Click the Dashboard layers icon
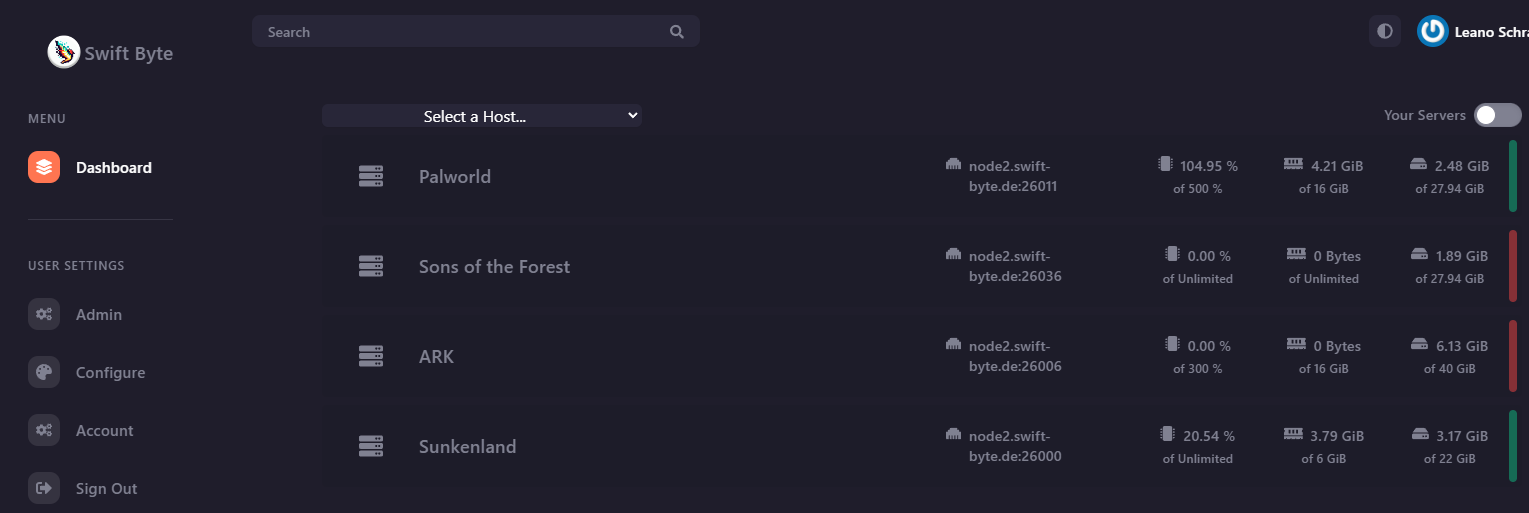Viewport: 1529px width, 513px height. 44,168
